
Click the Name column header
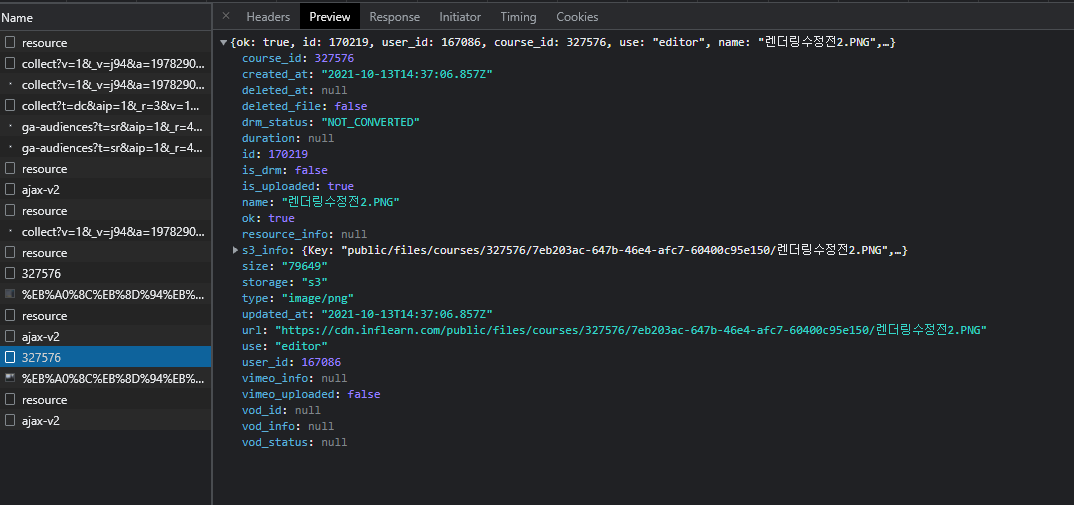coord(17,18)
